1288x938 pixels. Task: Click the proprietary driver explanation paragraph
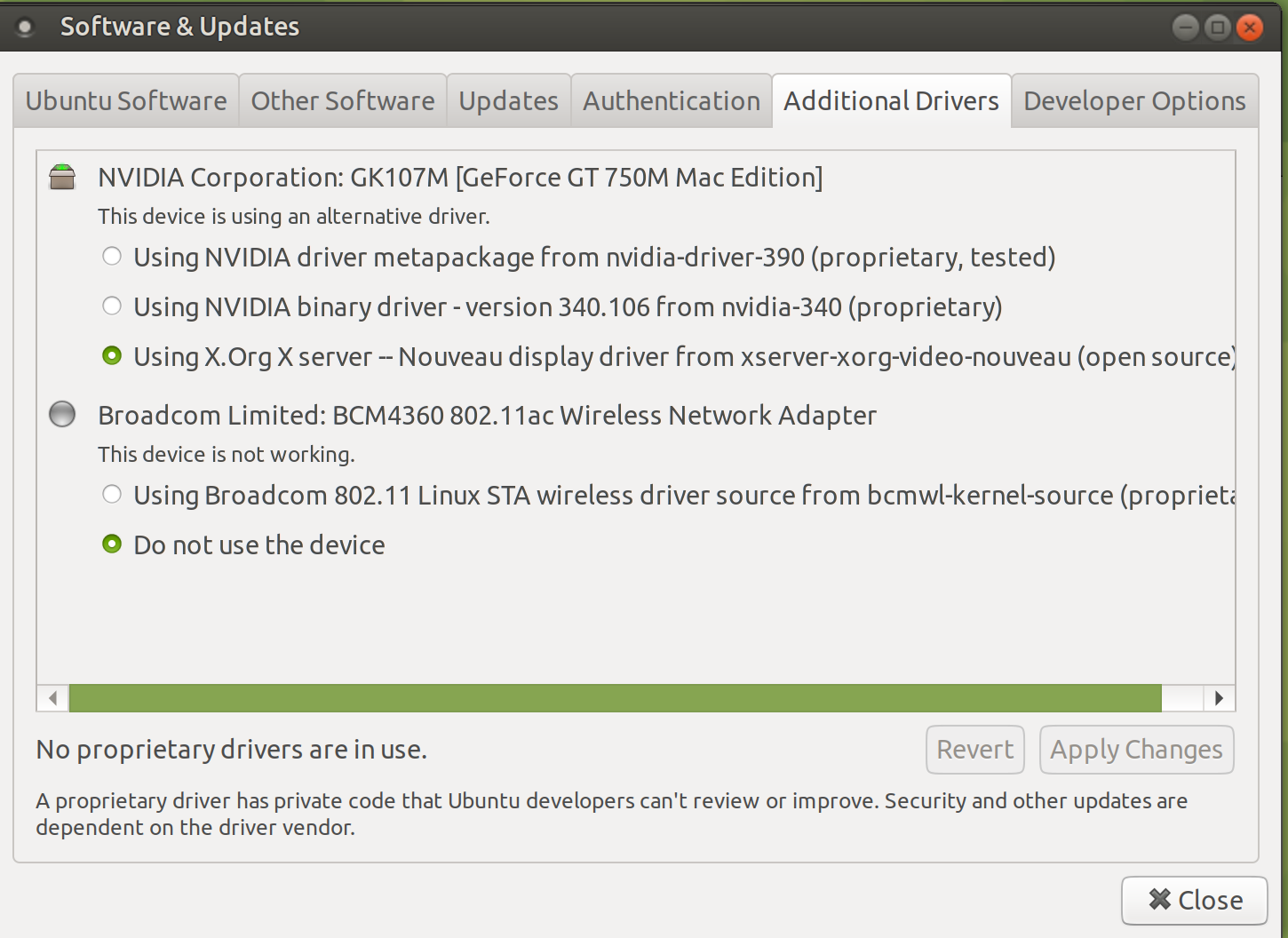coord(611,814)
